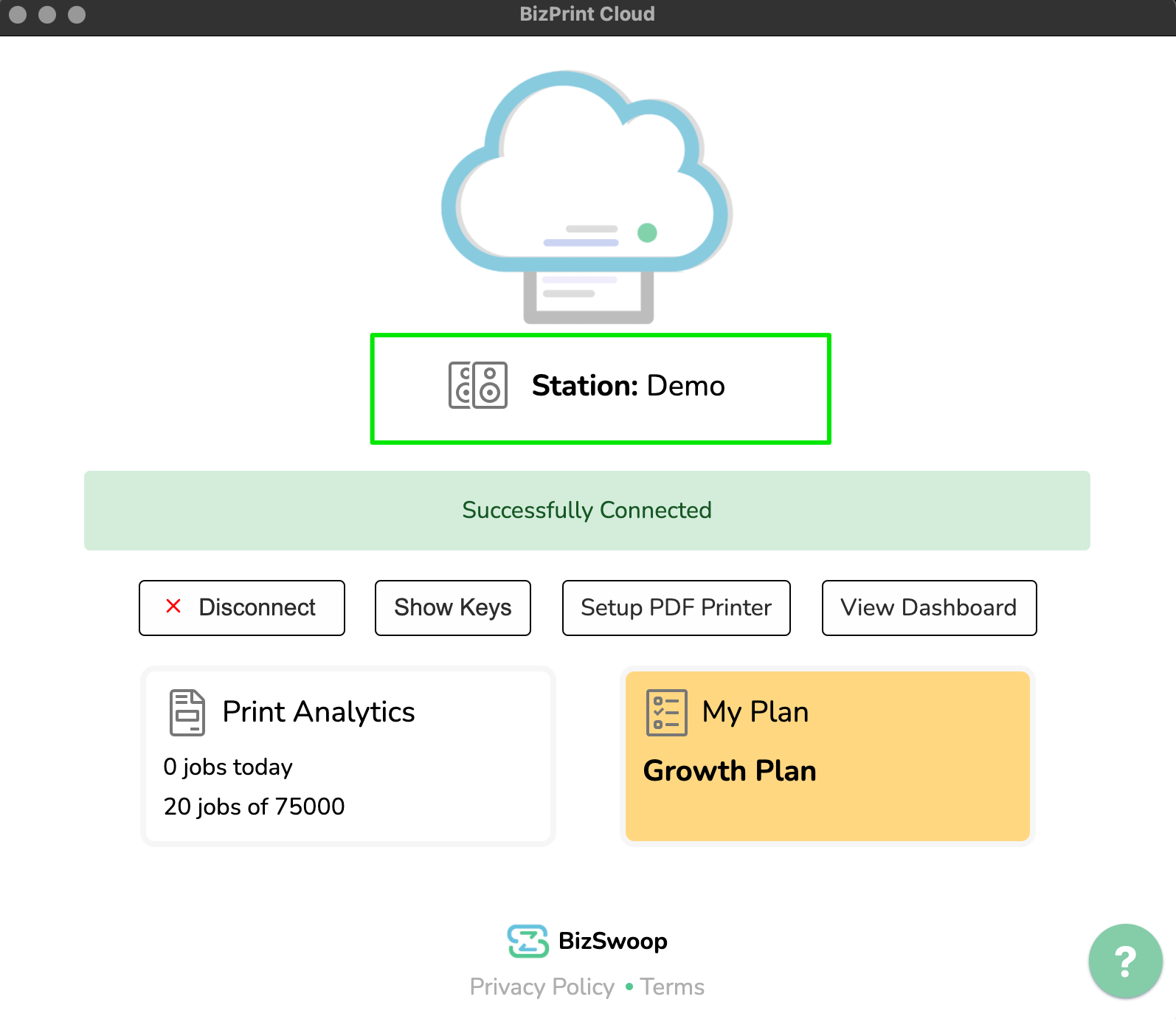This screenshot has height=1019, width=1176.
Task: Open View Dashboard
Action: [x=930, y=607]
